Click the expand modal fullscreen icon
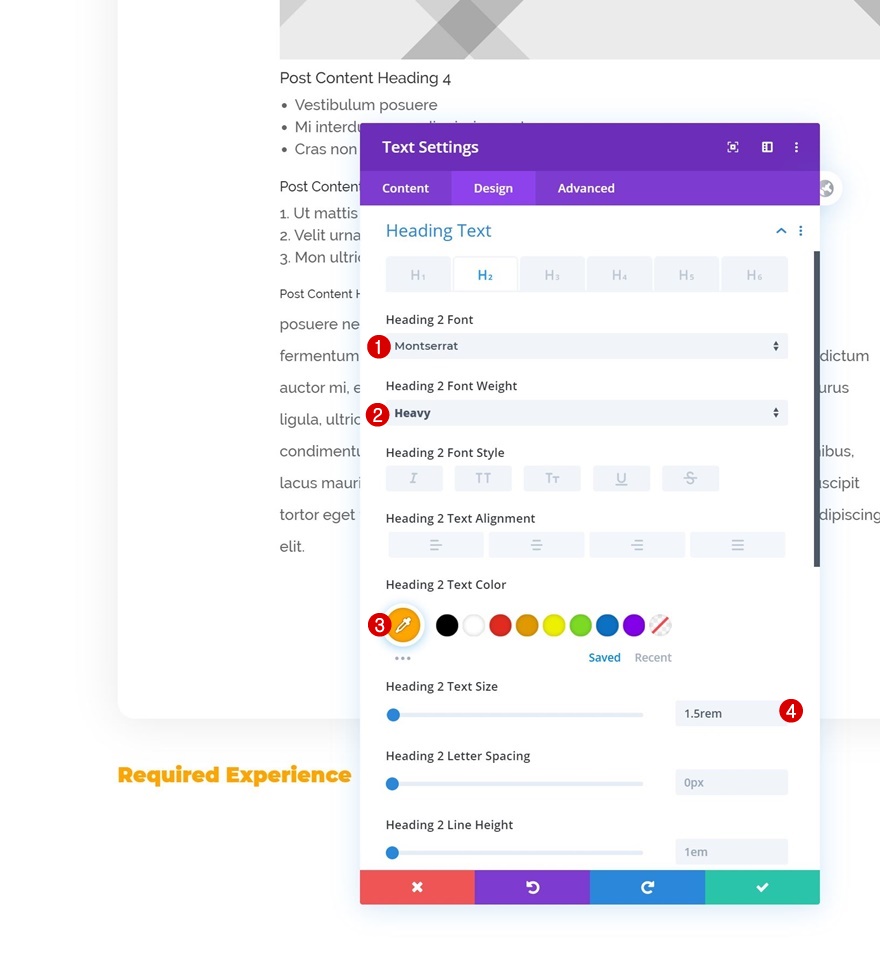880x956 pixels. pos(733,147)
